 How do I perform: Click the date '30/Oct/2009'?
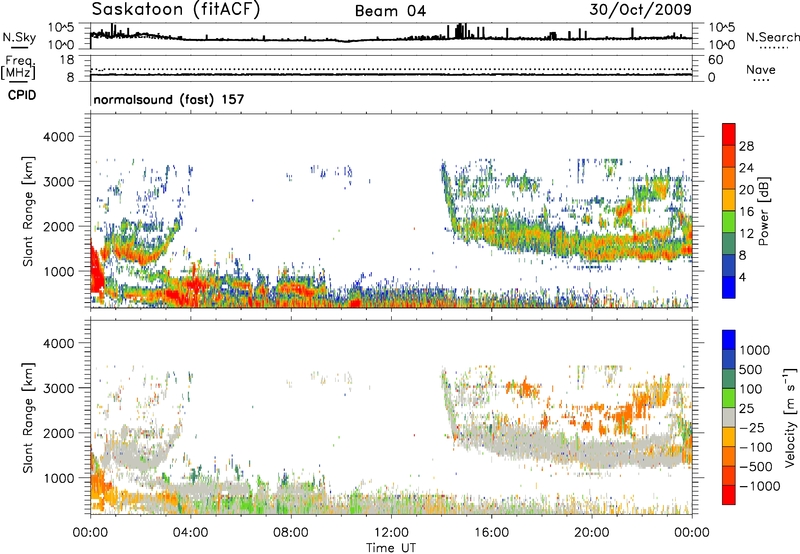(x=640, y=9)
